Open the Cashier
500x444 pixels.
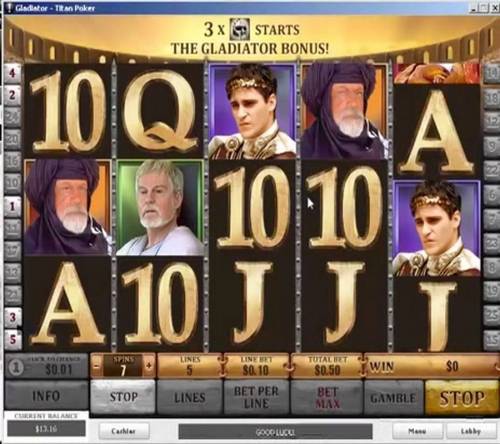coord(123,431)
